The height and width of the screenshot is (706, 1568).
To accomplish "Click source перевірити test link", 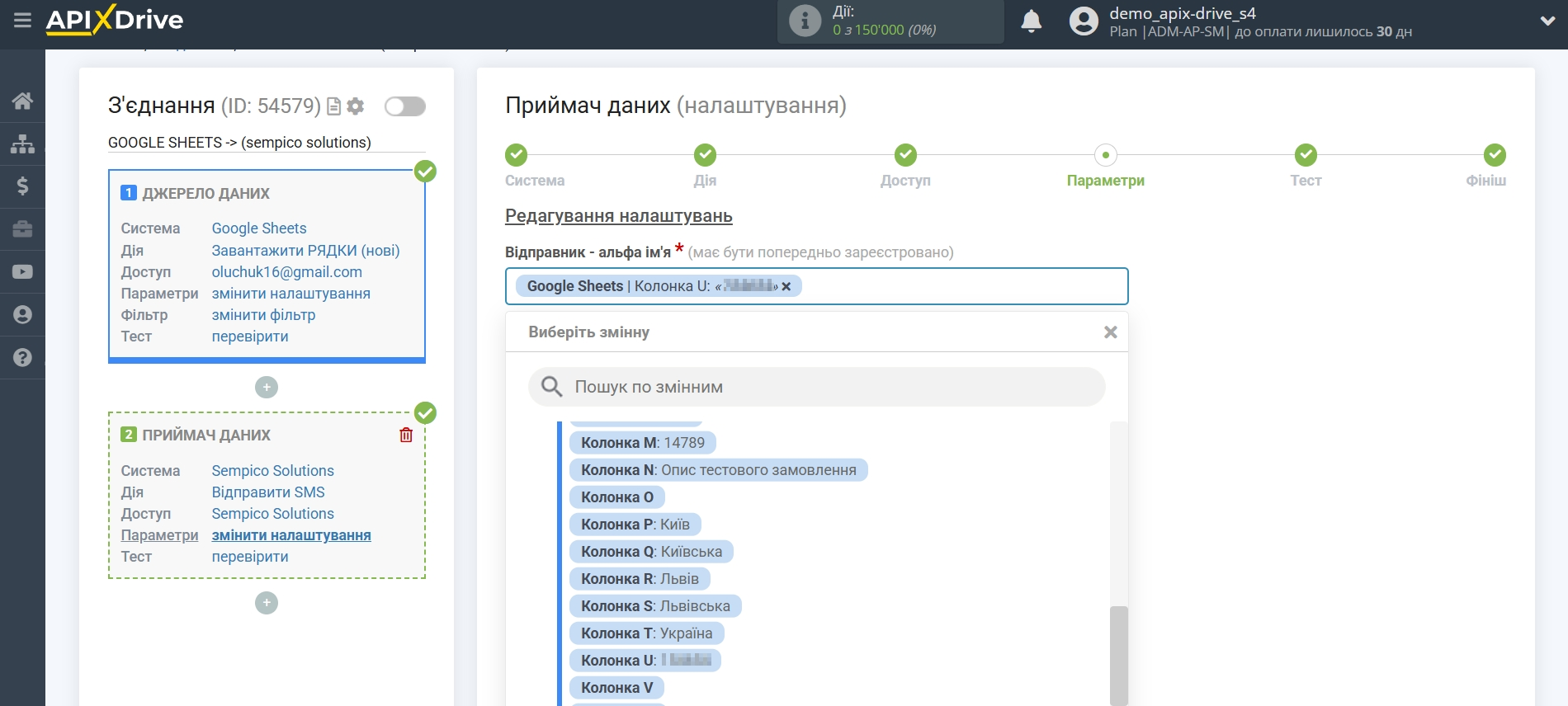I will [x=250, y=337].
